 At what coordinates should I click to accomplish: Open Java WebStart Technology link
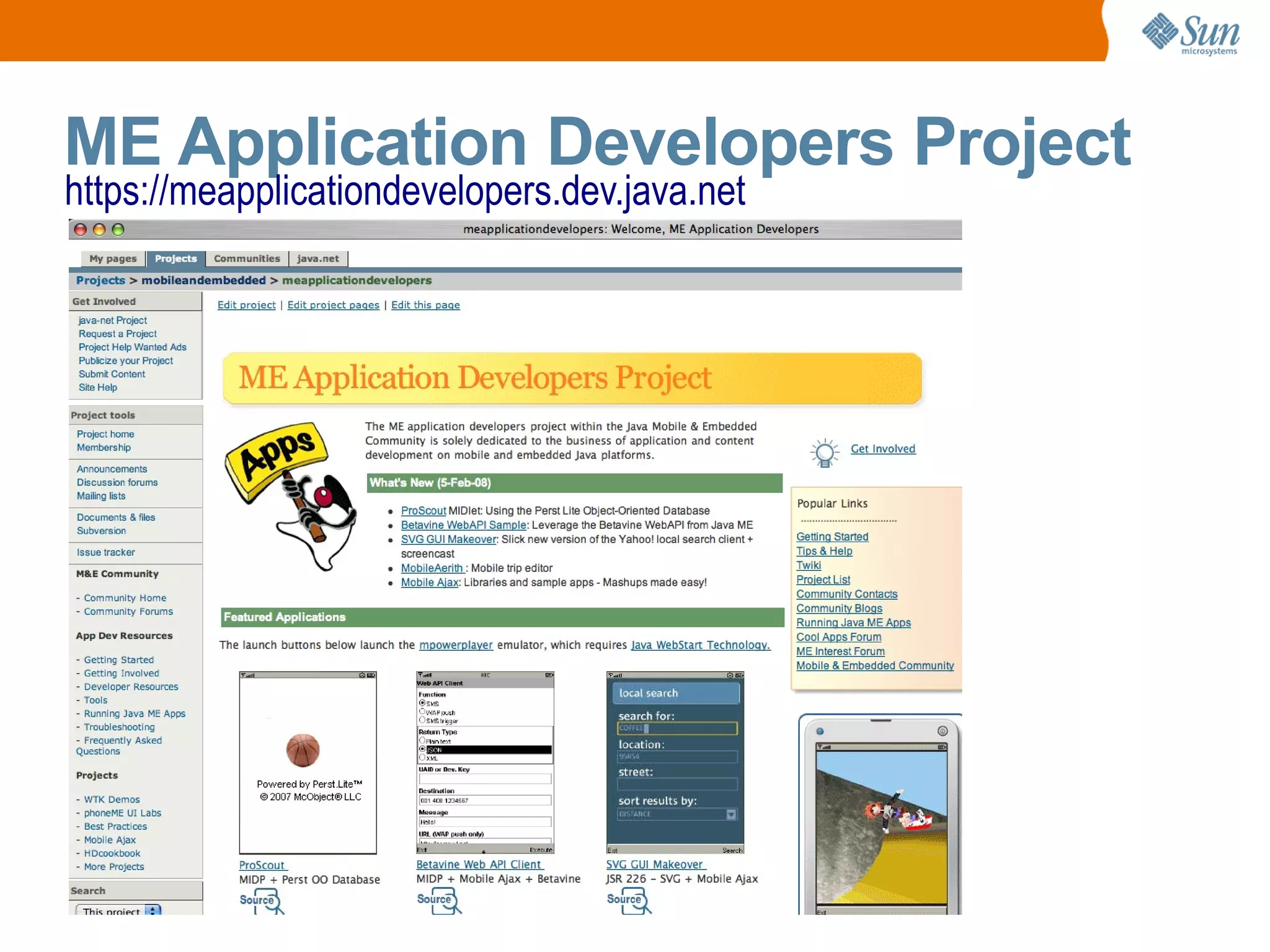pos(700,645)
